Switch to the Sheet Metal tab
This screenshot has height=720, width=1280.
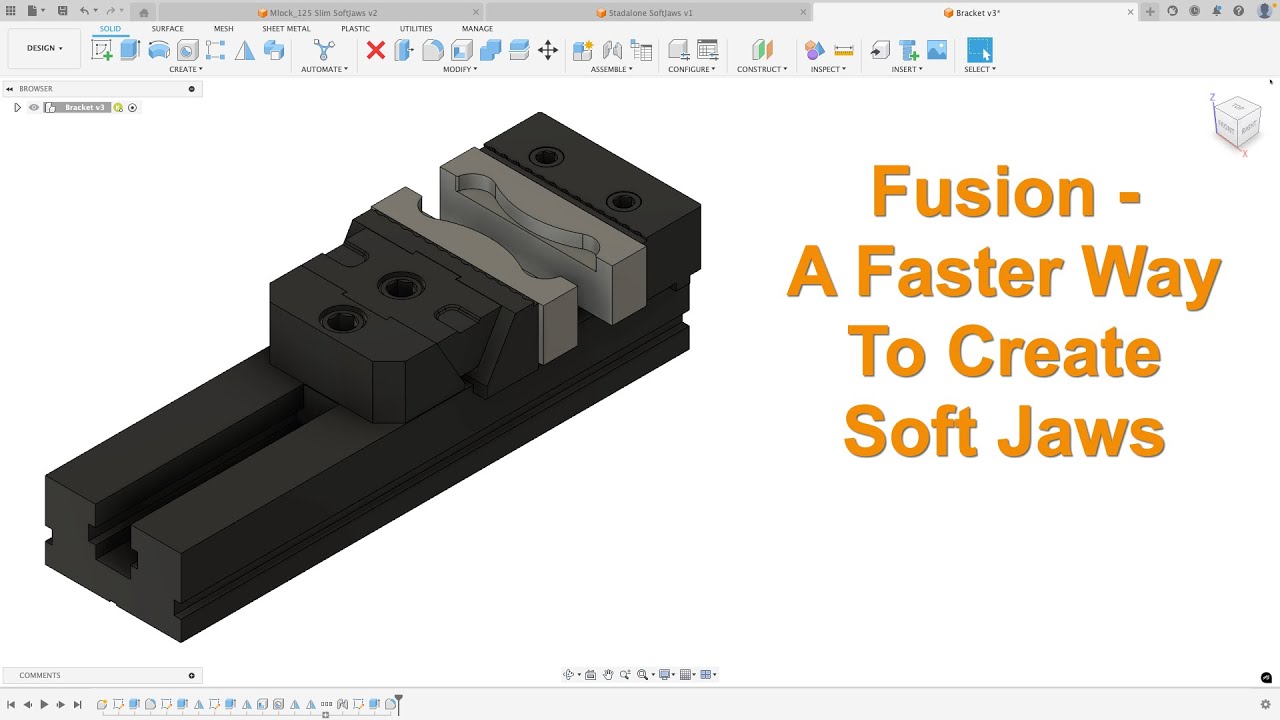(286, 29)
